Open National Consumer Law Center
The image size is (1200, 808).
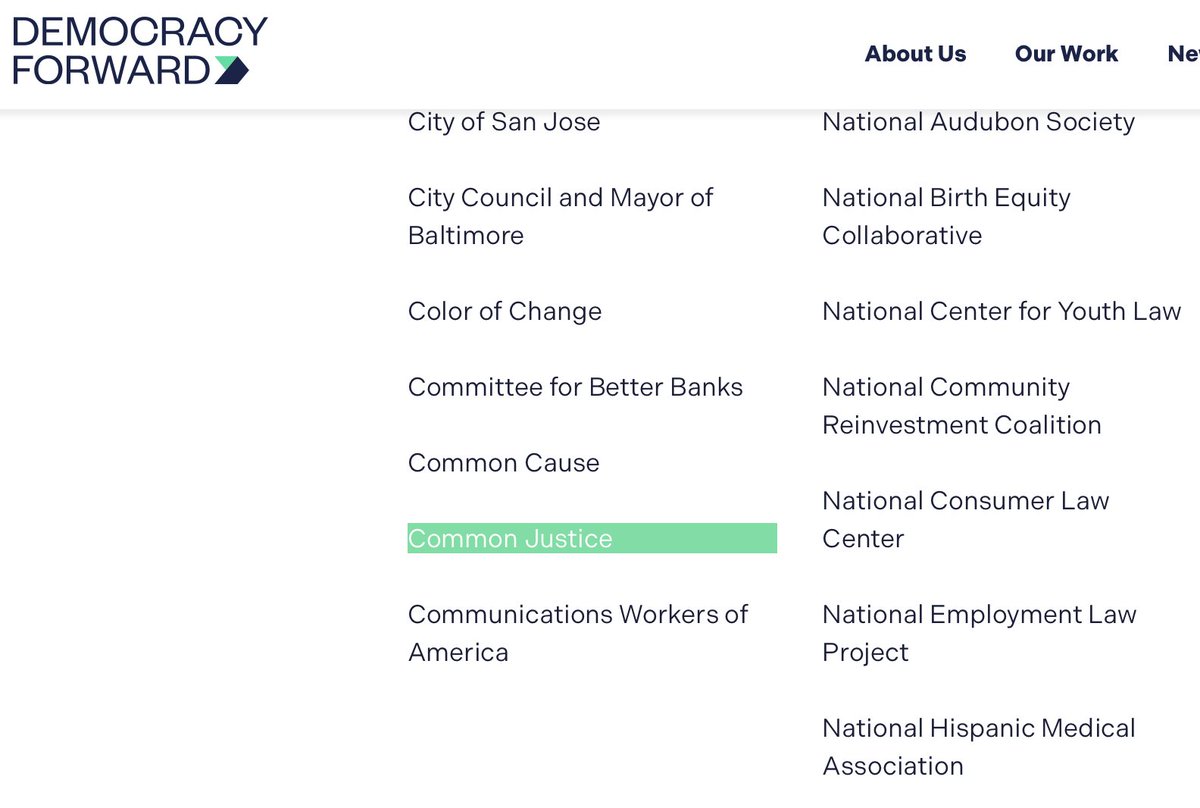coord(965,519)
